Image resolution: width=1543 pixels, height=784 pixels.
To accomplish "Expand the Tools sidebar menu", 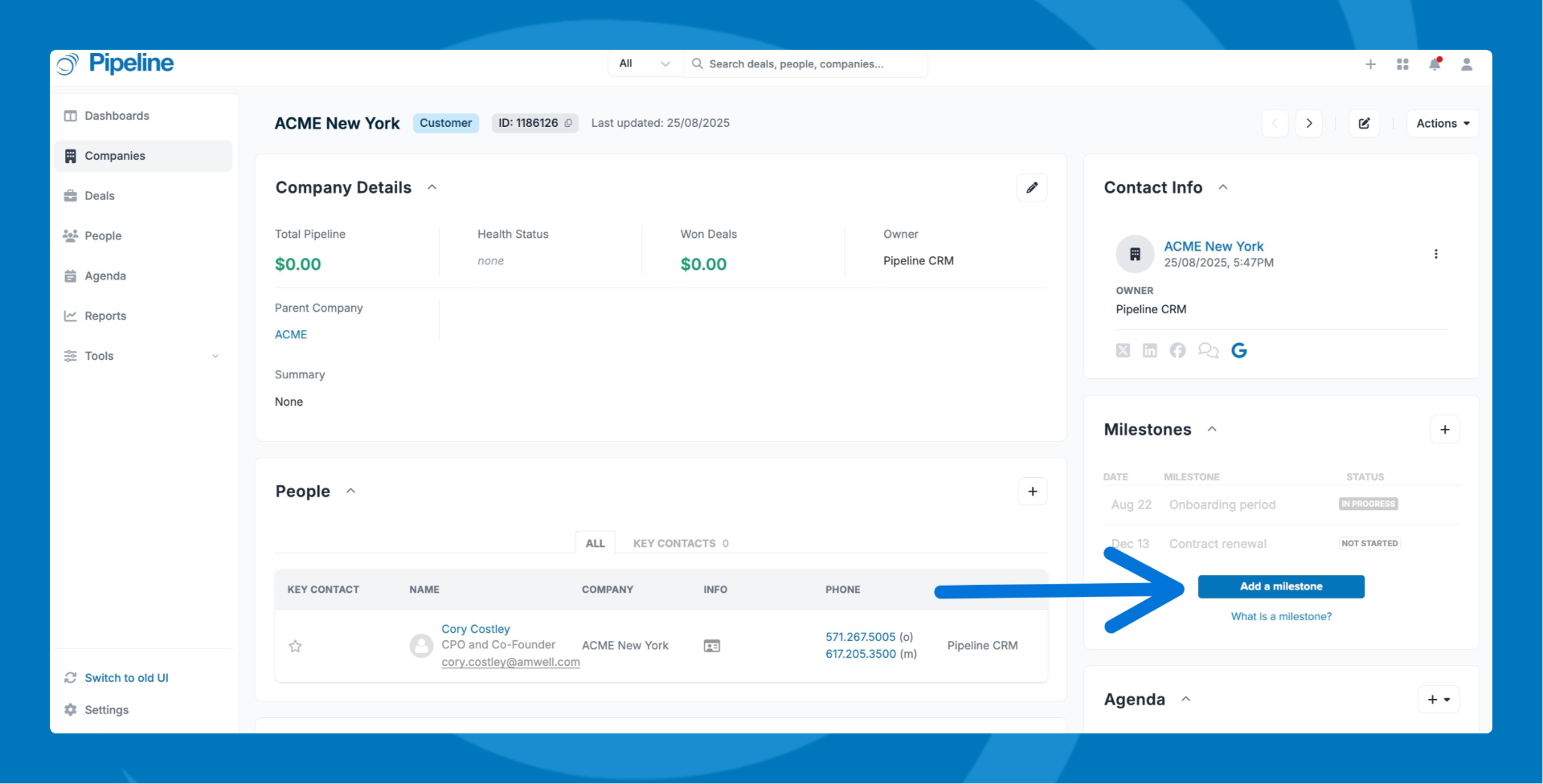I will (x=143, y=356).
